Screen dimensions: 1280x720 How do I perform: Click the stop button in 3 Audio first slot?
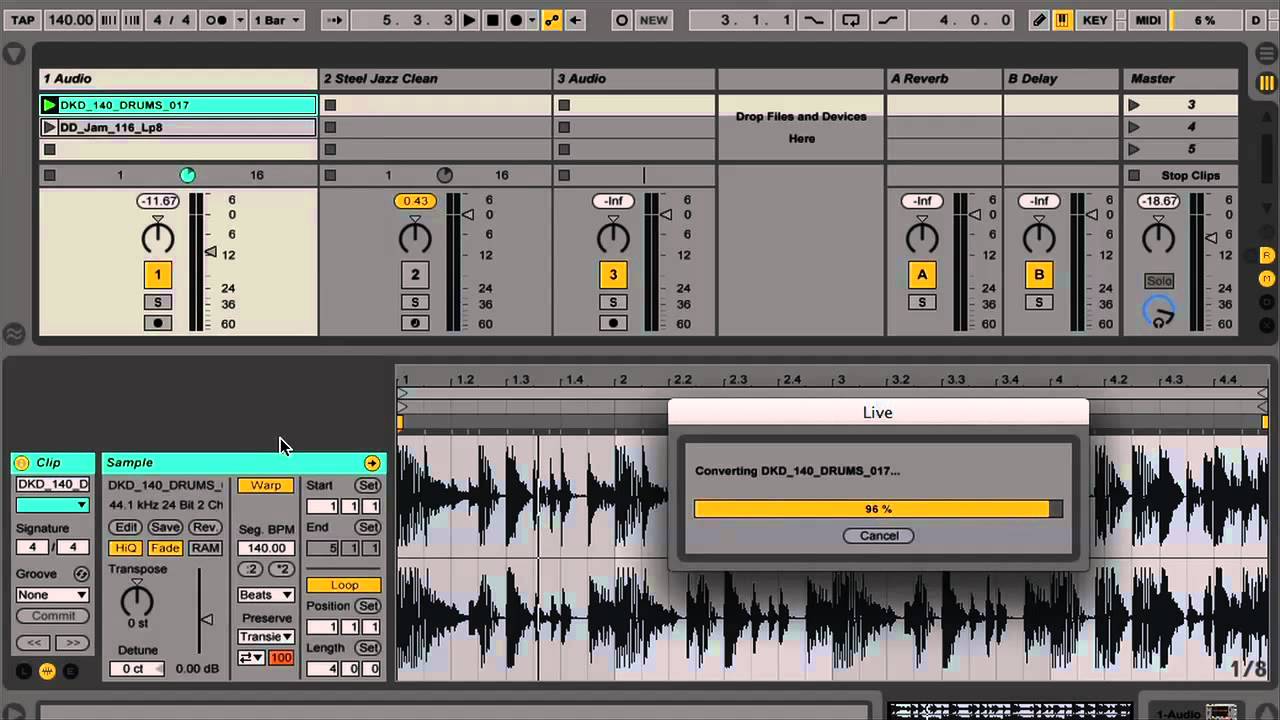pos(564,105)
